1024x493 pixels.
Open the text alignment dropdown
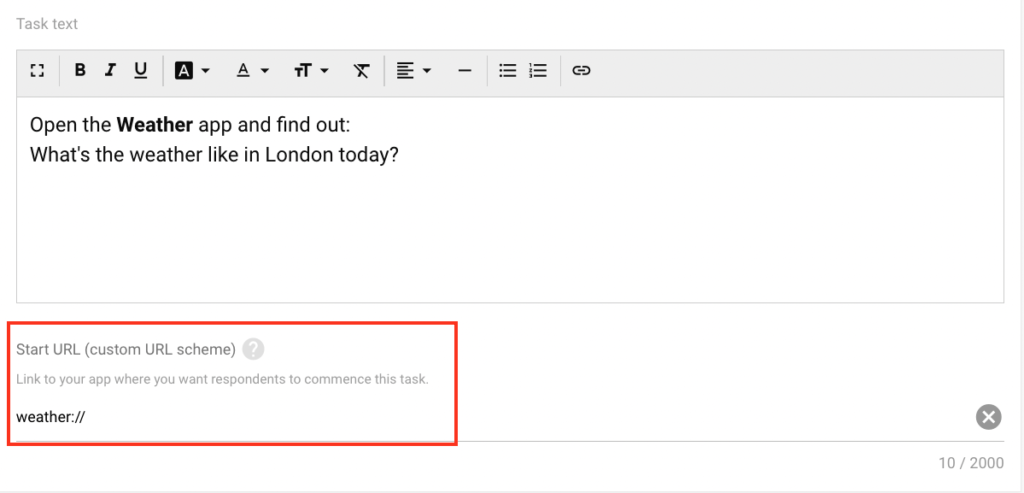coord(413,71)
